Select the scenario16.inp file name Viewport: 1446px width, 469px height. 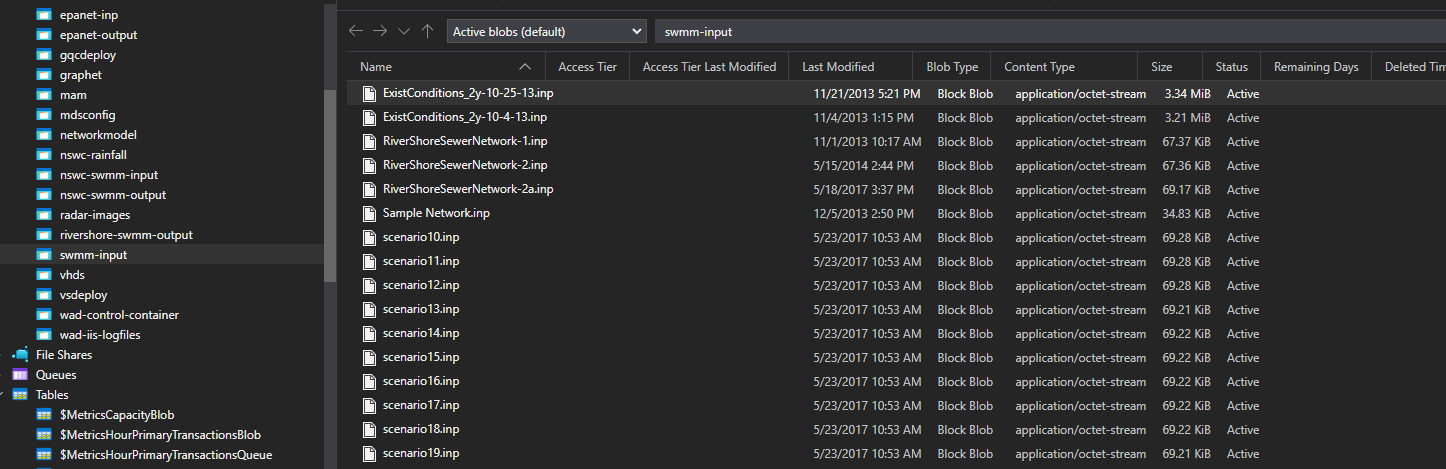[421, 381]
